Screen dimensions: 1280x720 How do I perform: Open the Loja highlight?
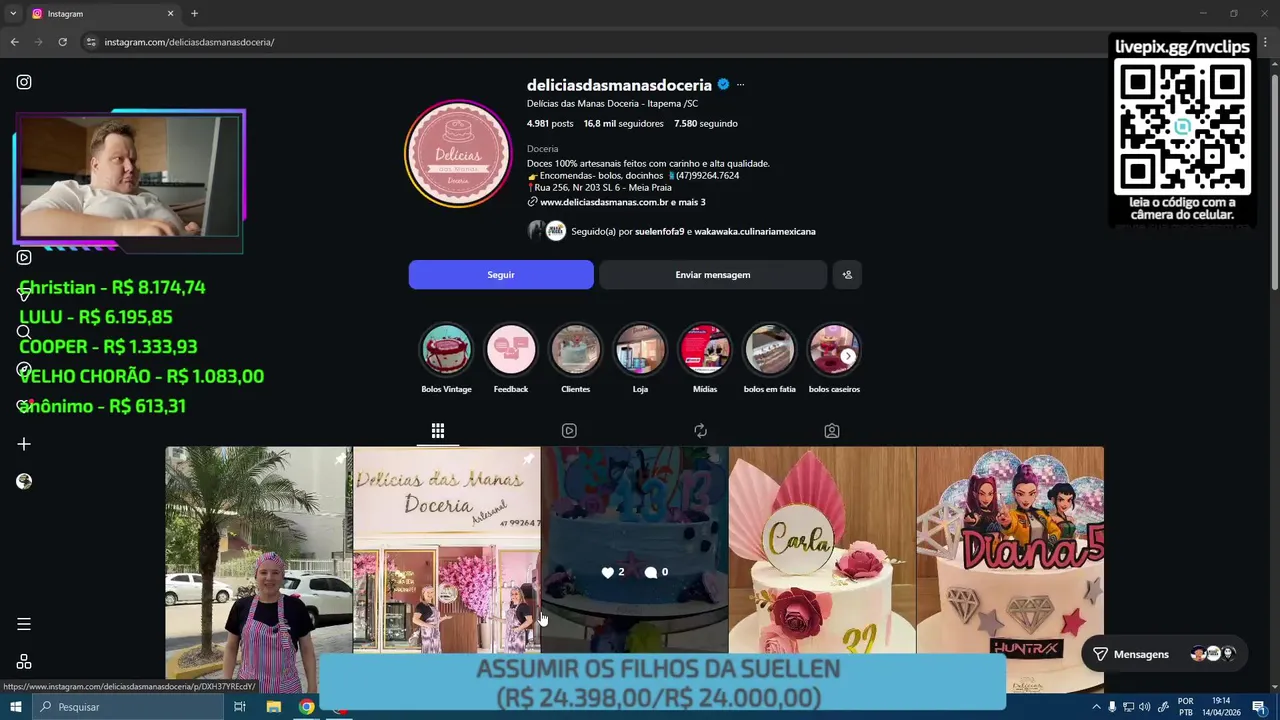(640, 358)
